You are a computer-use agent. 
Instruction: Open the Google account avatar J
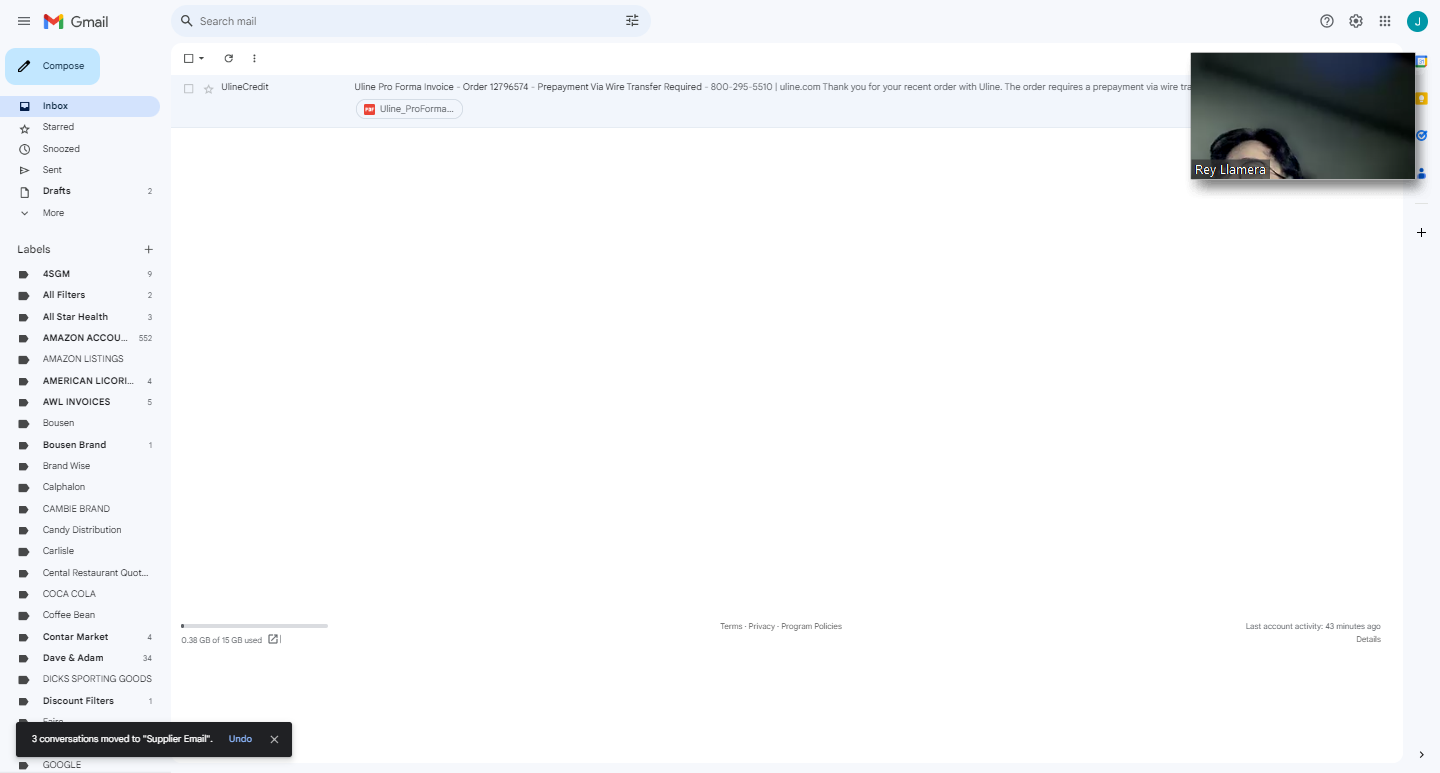tap(1417, 21)
